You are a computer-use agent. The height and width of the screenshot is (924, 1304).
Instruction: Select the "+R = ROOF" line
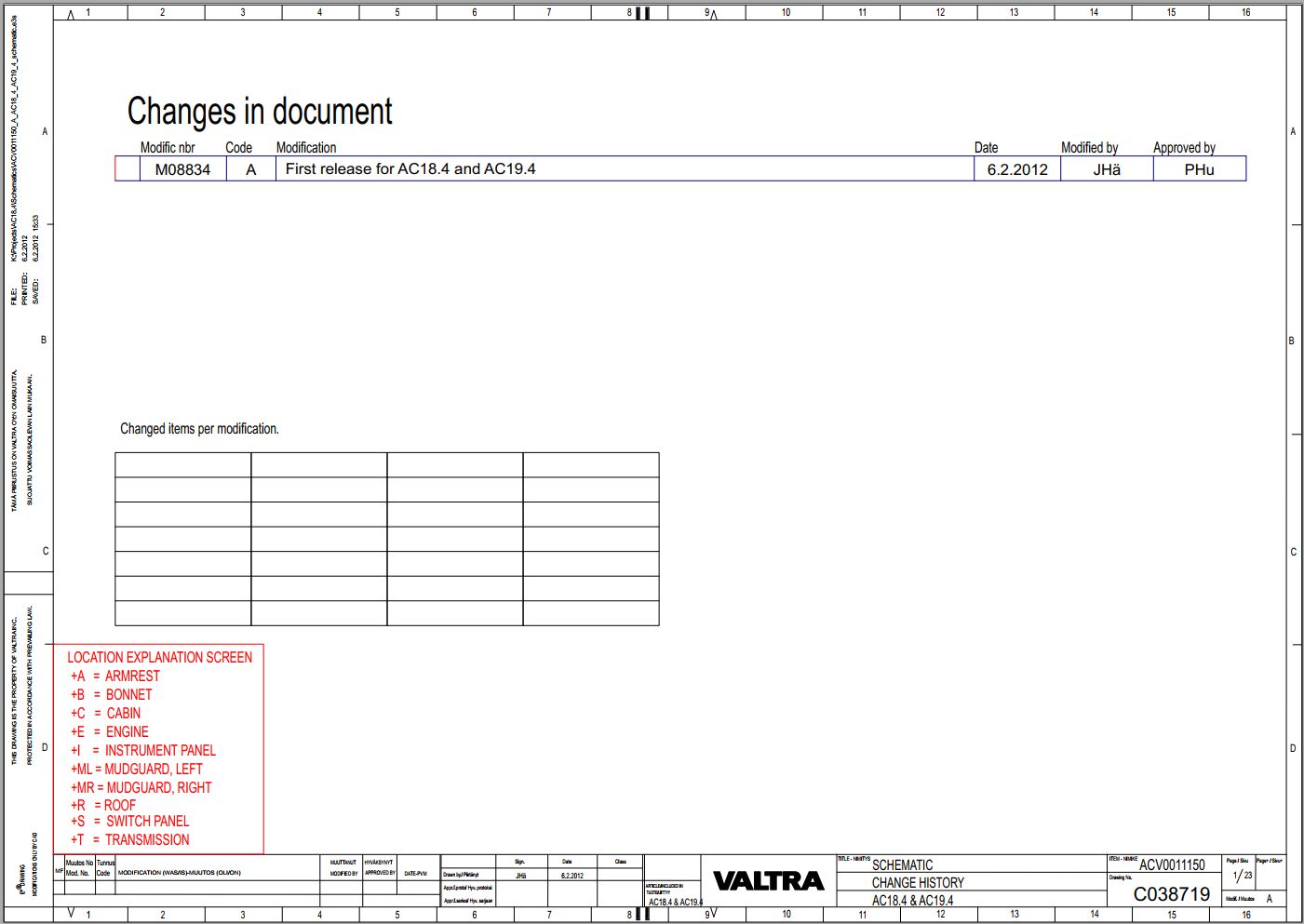coord(103,805)
